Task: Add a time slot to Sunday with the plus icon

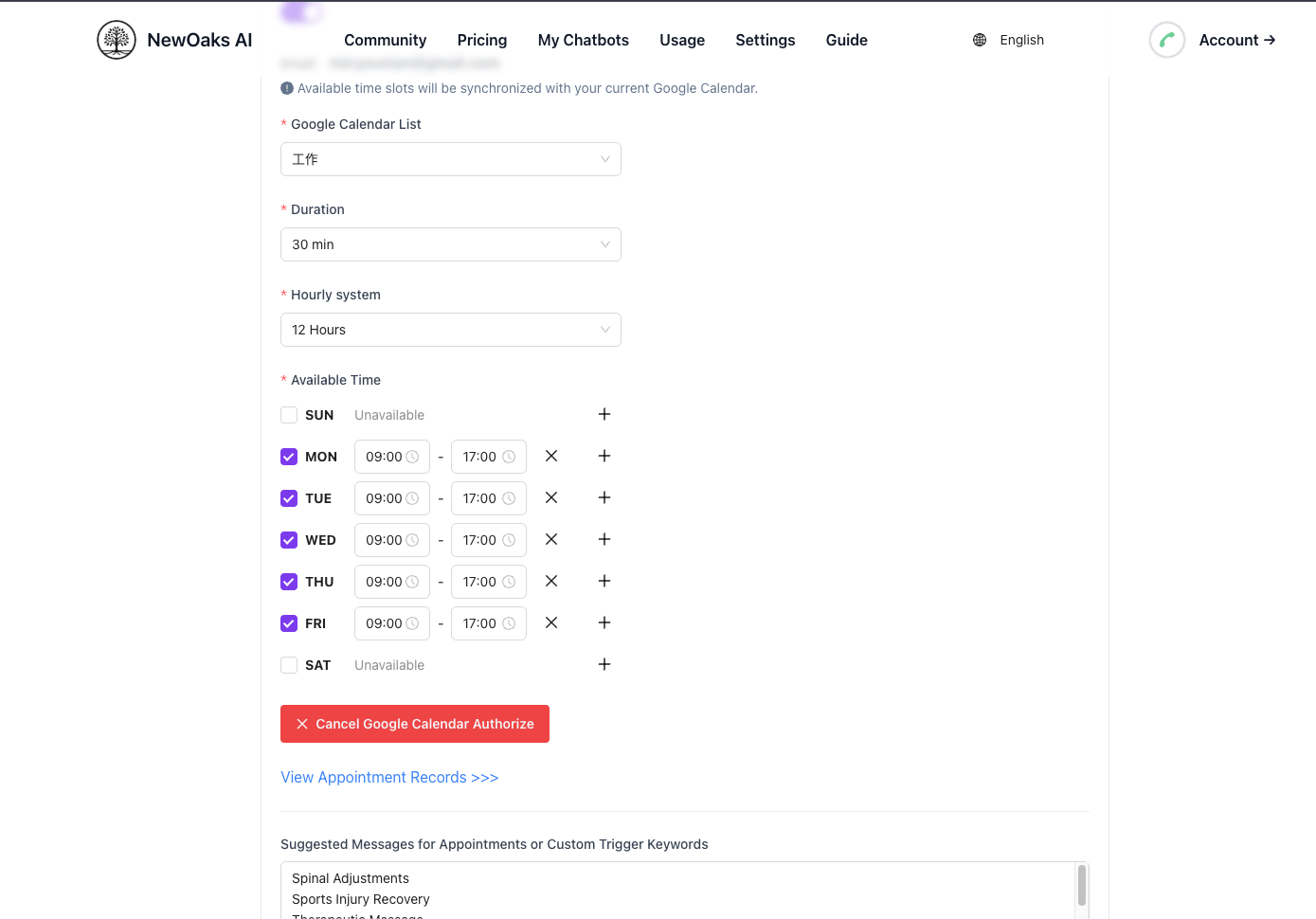Action: tap(604, 414)
